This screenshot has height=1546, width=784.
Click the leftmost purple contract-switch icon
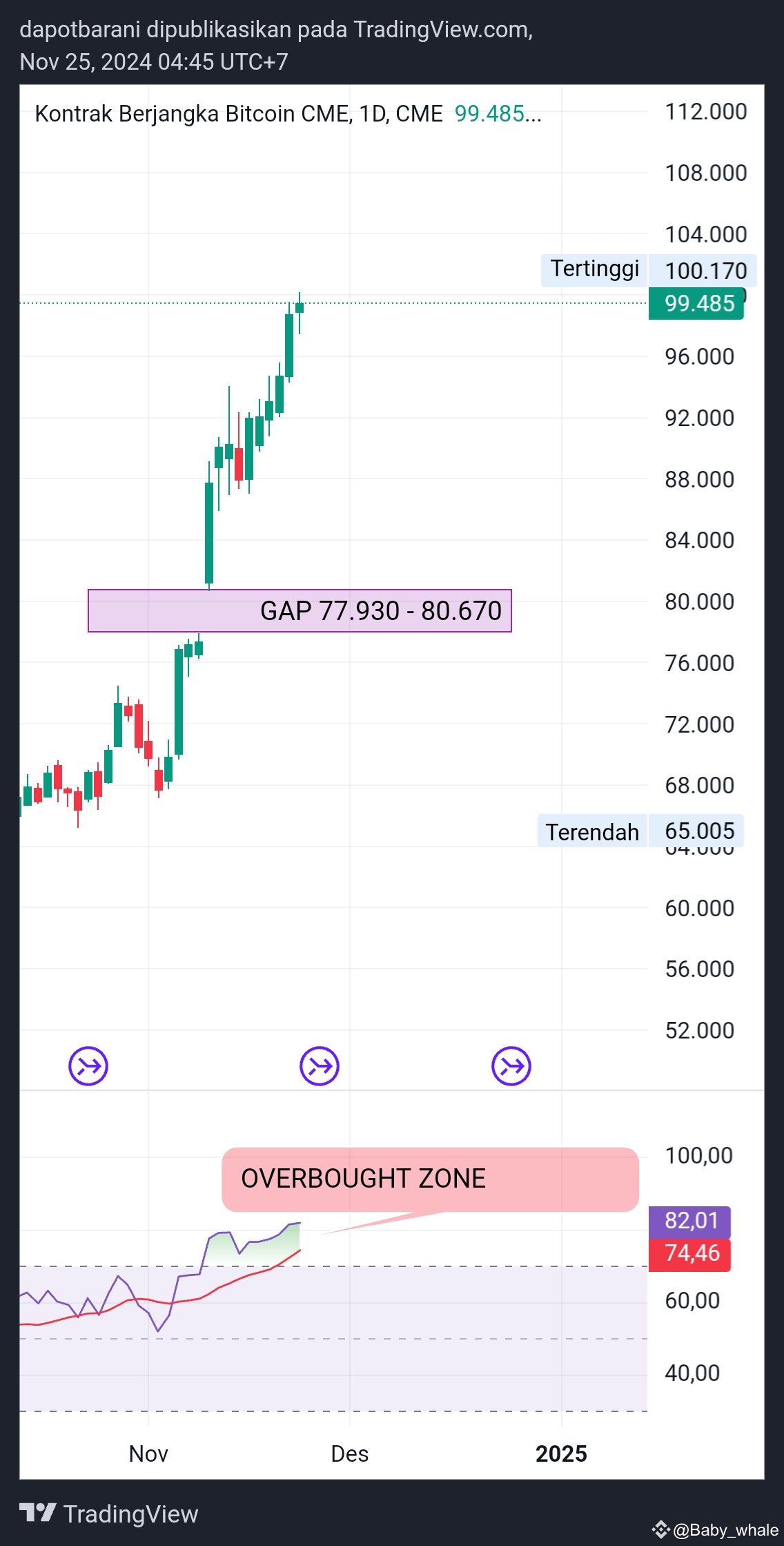88,1066
